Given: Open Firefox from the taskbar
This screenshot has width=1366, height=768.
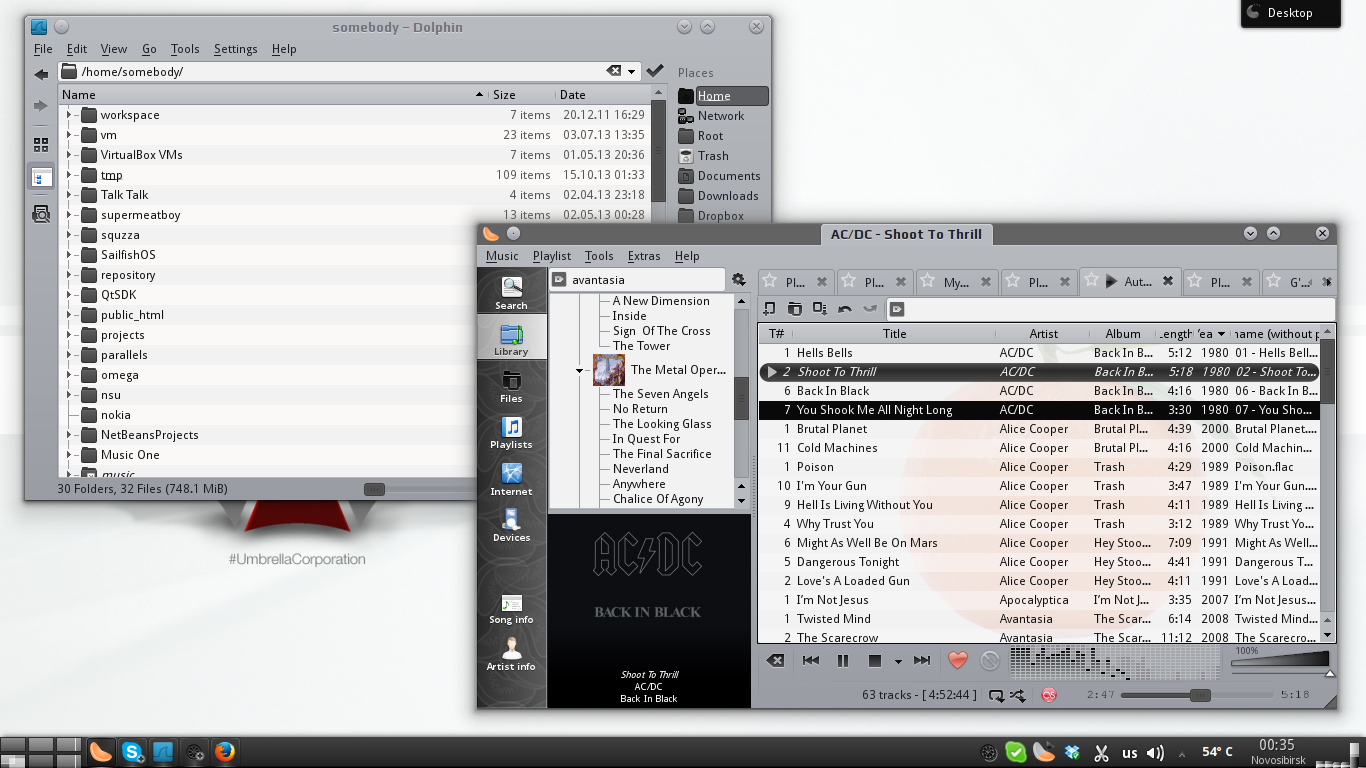Looking at the screenshot, I should pos(224,752).
